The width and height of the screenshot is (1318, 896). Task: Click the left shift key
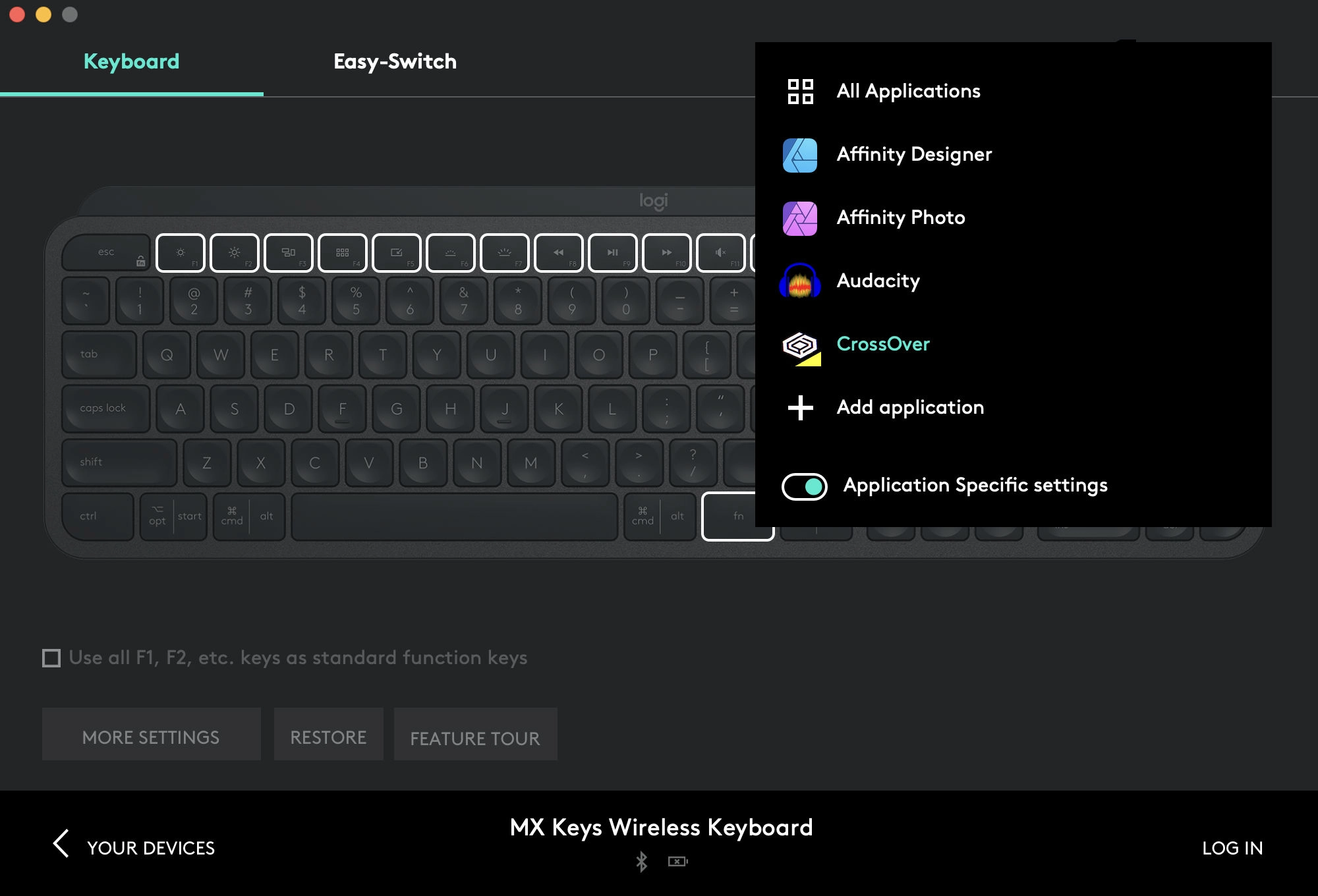point(119,462)
